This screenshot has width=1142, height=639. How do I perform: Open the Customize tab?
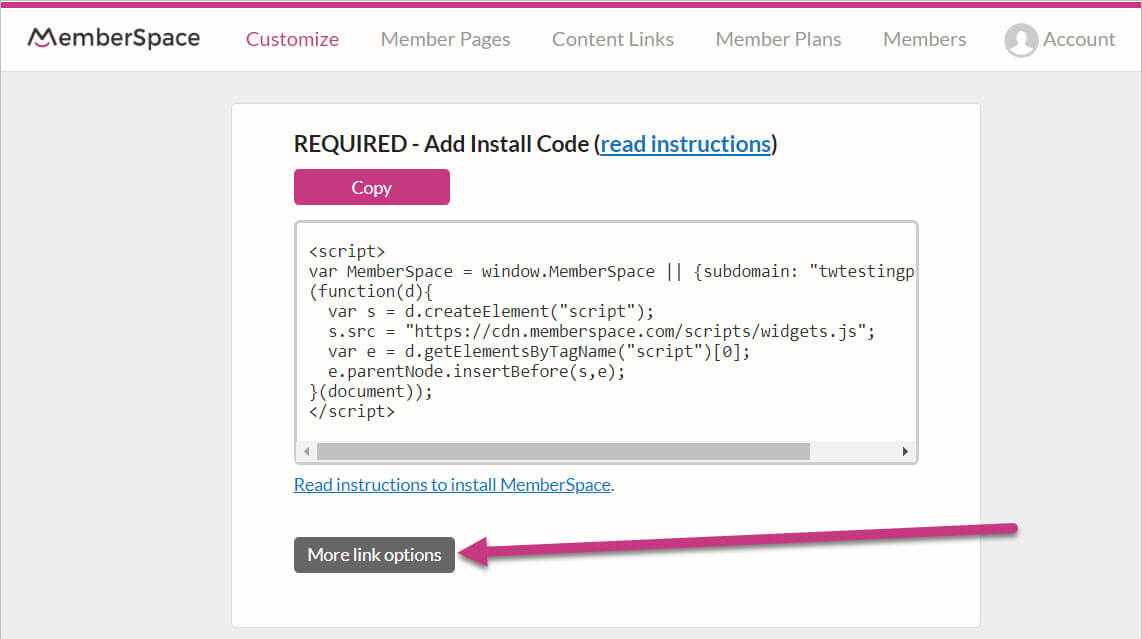[292, 39]
